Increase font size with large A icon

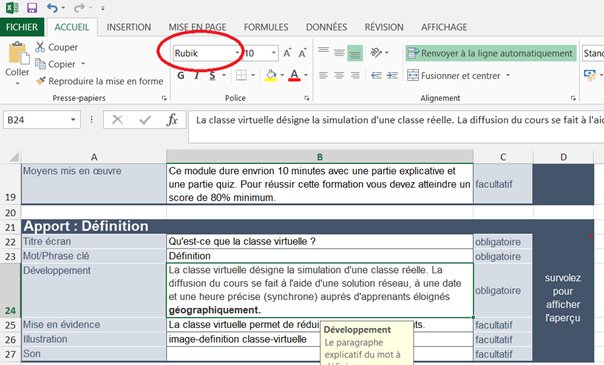[287, 53]
